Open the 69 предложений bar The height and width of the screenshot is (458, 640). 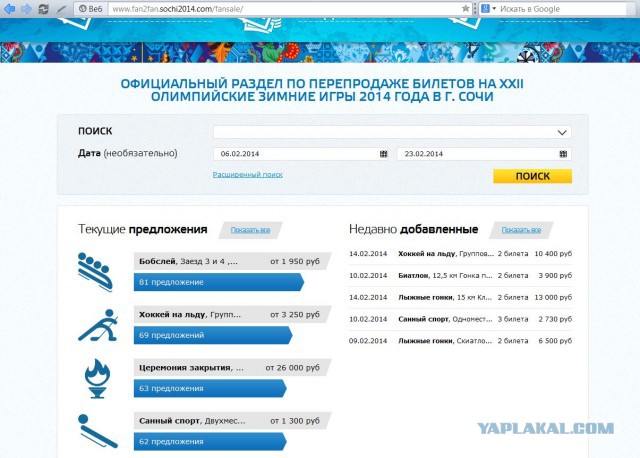[213, 335]
